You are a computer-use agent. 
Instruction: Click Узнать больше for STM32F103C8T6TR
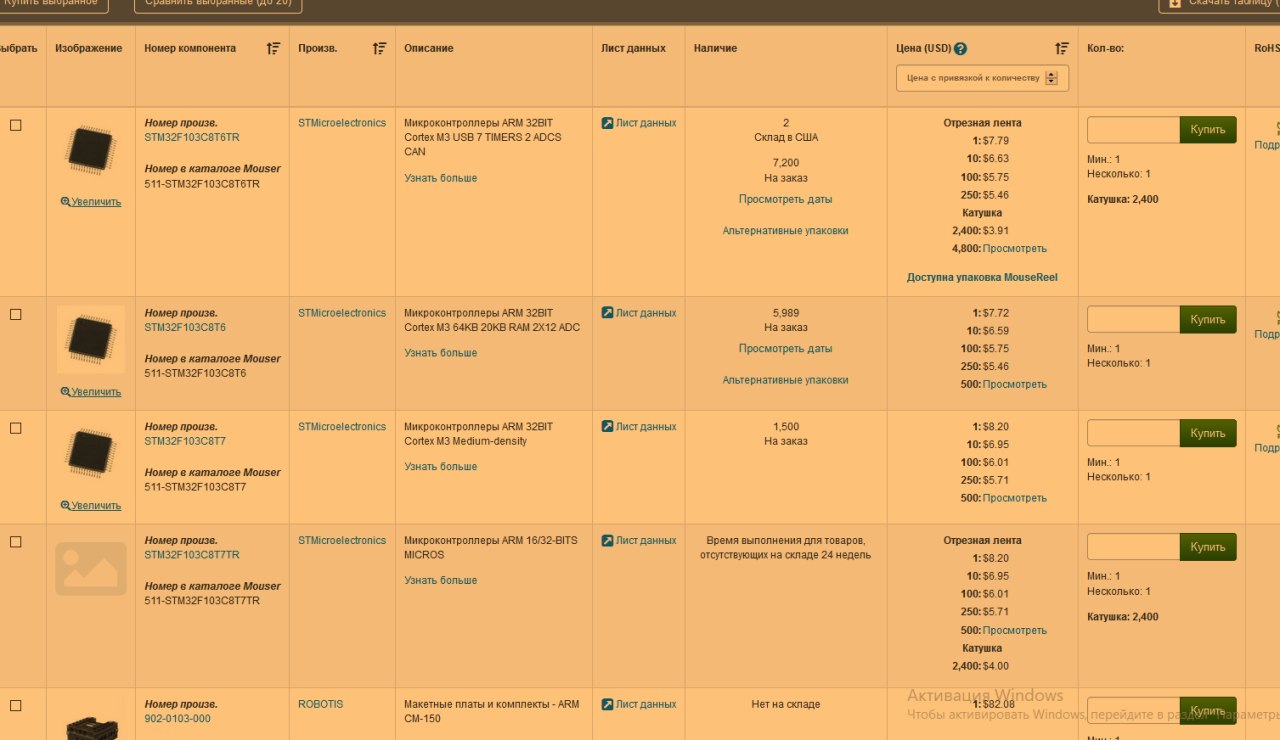(x=441, y=179)
